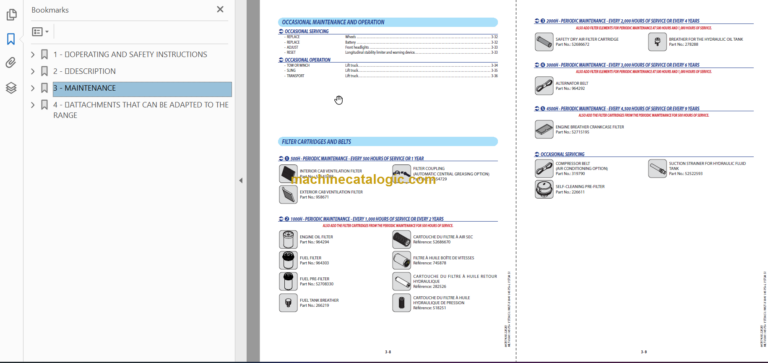Click bookmark ribbon icon beside Maintenance
This screenshot has width=768, height=363.
44,88
